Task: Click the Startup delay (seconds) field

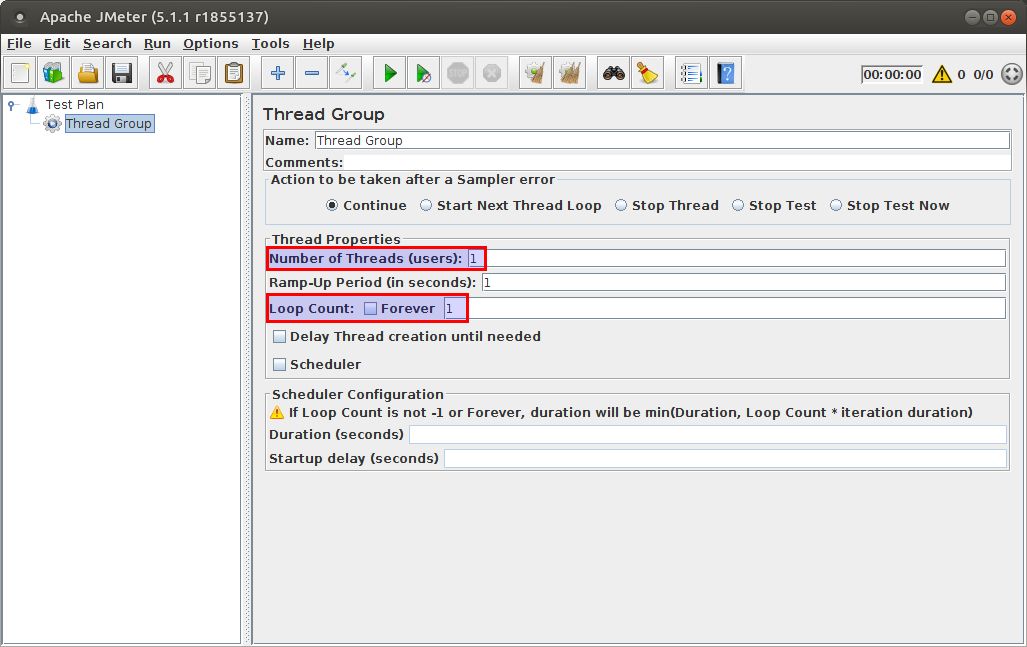Action: (x=725, y=458)
